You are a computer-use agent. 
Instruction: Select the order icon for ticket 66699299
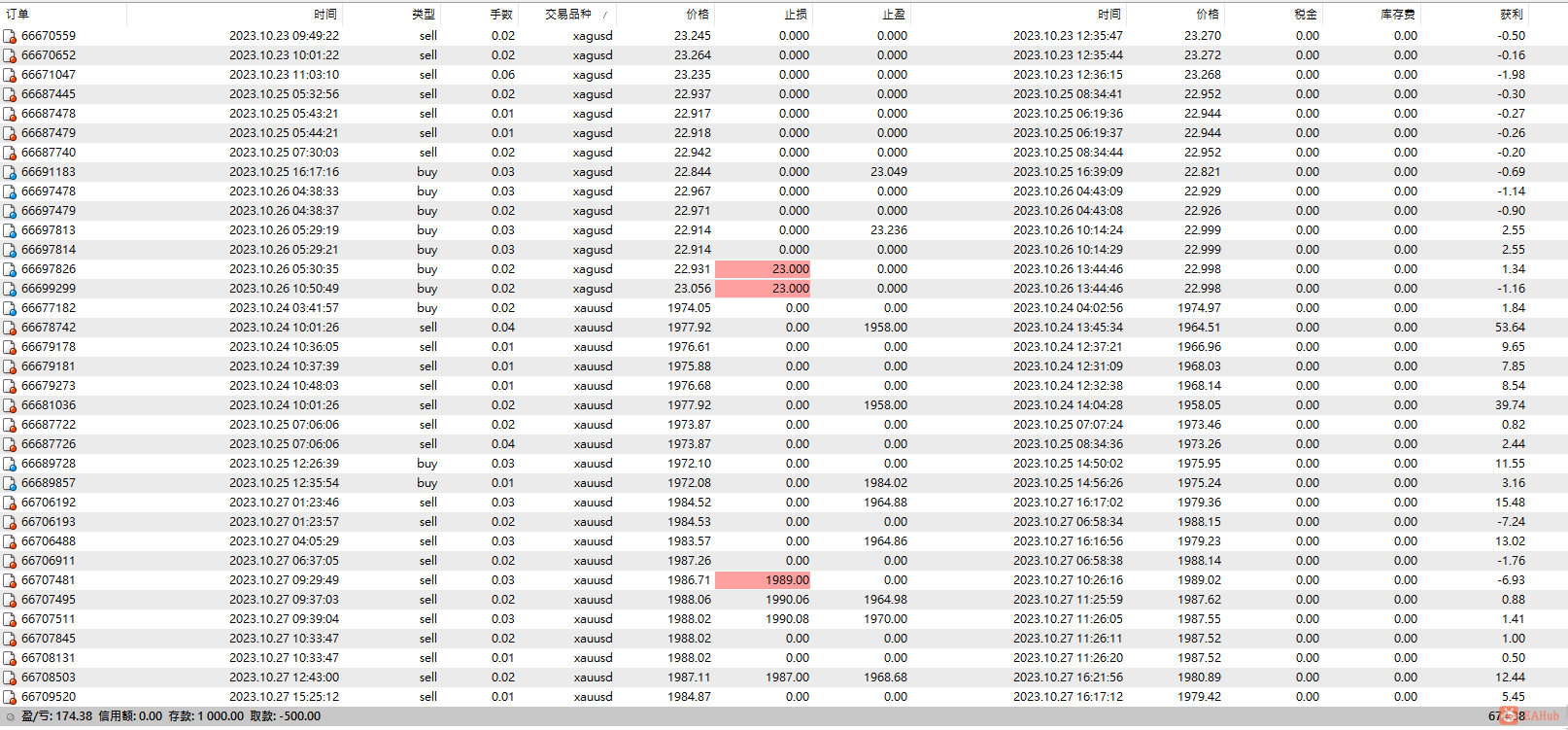click(x=10, y=289)
